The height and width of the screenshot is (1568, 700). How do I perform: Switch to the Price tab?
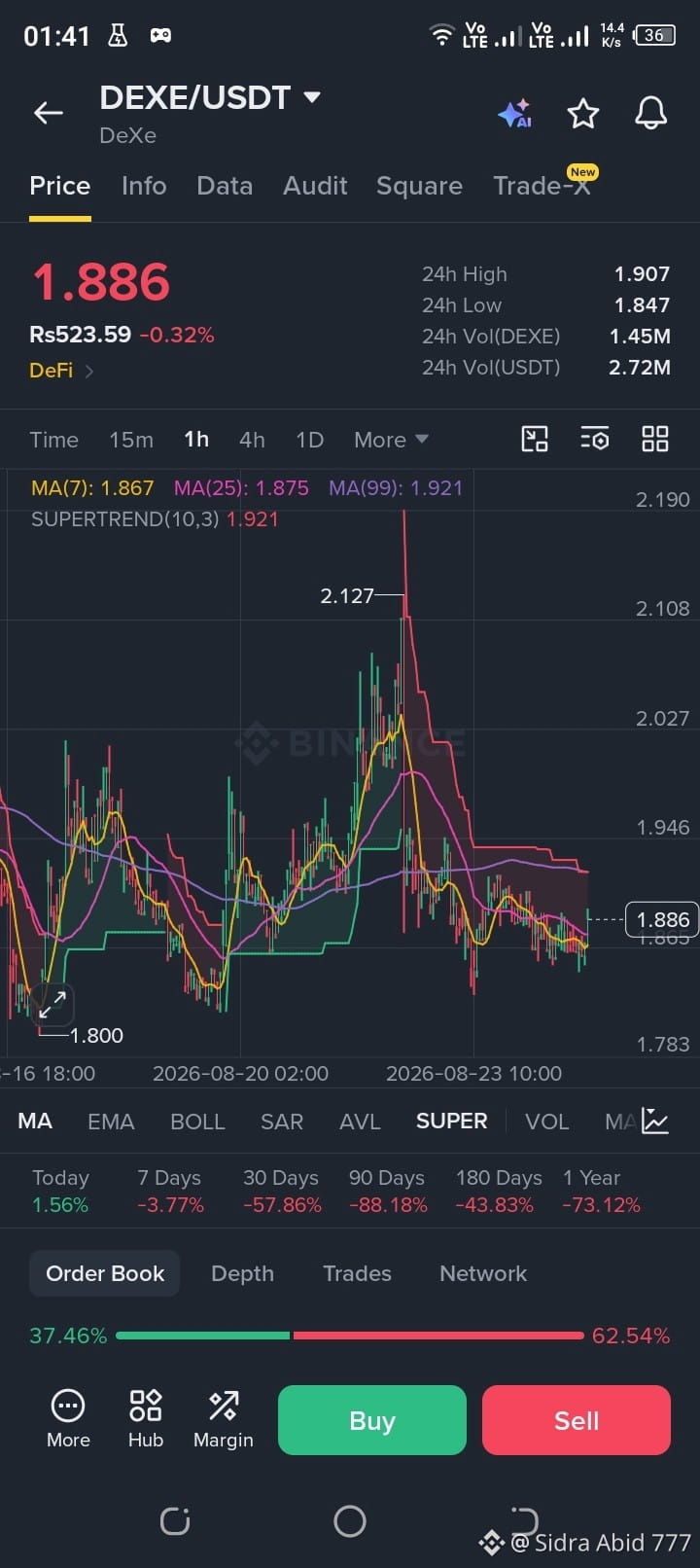60,186
